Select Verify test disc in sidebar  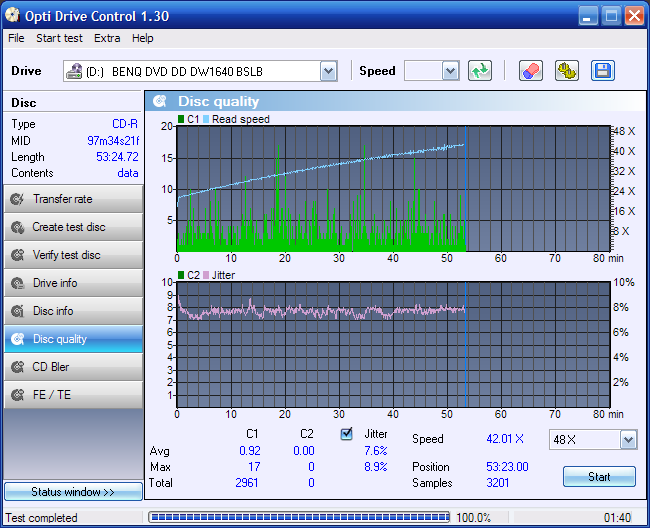73,255
